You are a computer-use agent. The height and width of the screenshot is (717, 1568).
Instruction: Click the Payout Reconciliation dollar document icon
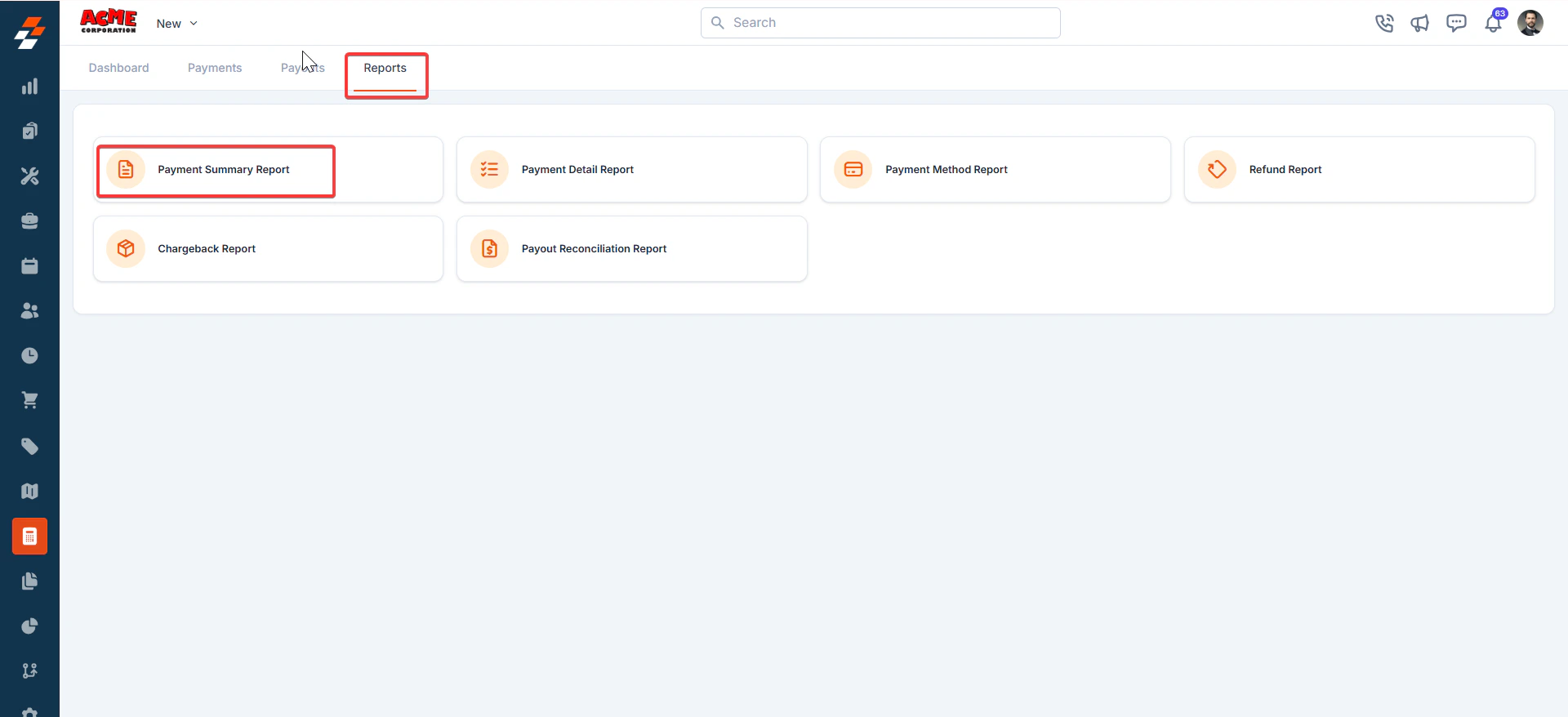pyautogui.click(x=489, y=248)
